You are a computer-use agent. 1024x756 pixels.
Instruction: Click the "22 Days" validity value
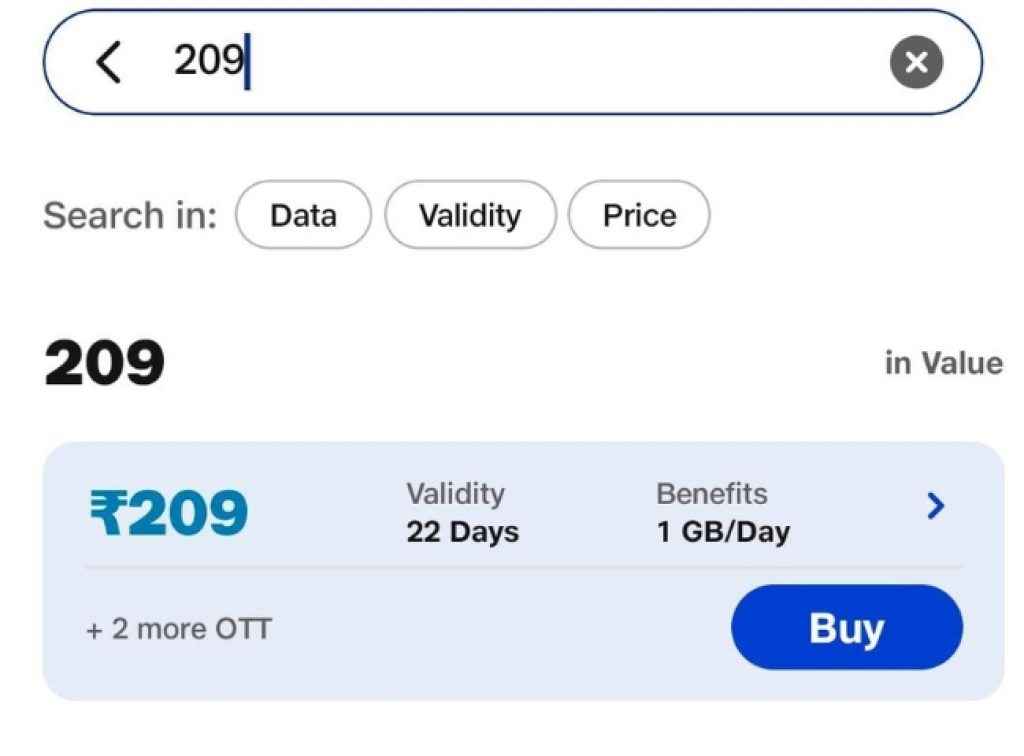click(462, 532)
